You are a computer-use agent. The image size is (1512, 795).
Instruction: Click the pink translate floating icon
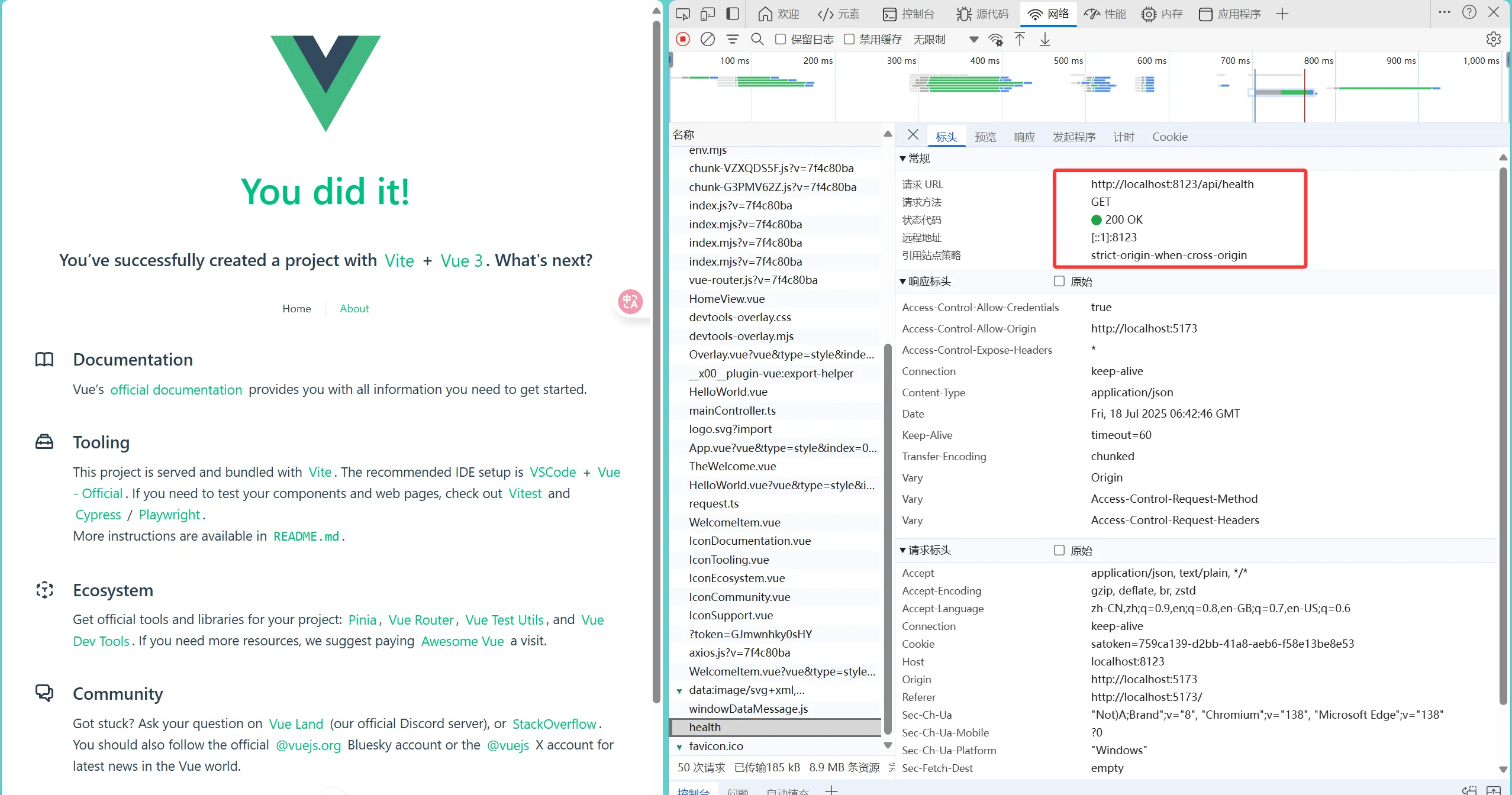(x=630, y=302)
